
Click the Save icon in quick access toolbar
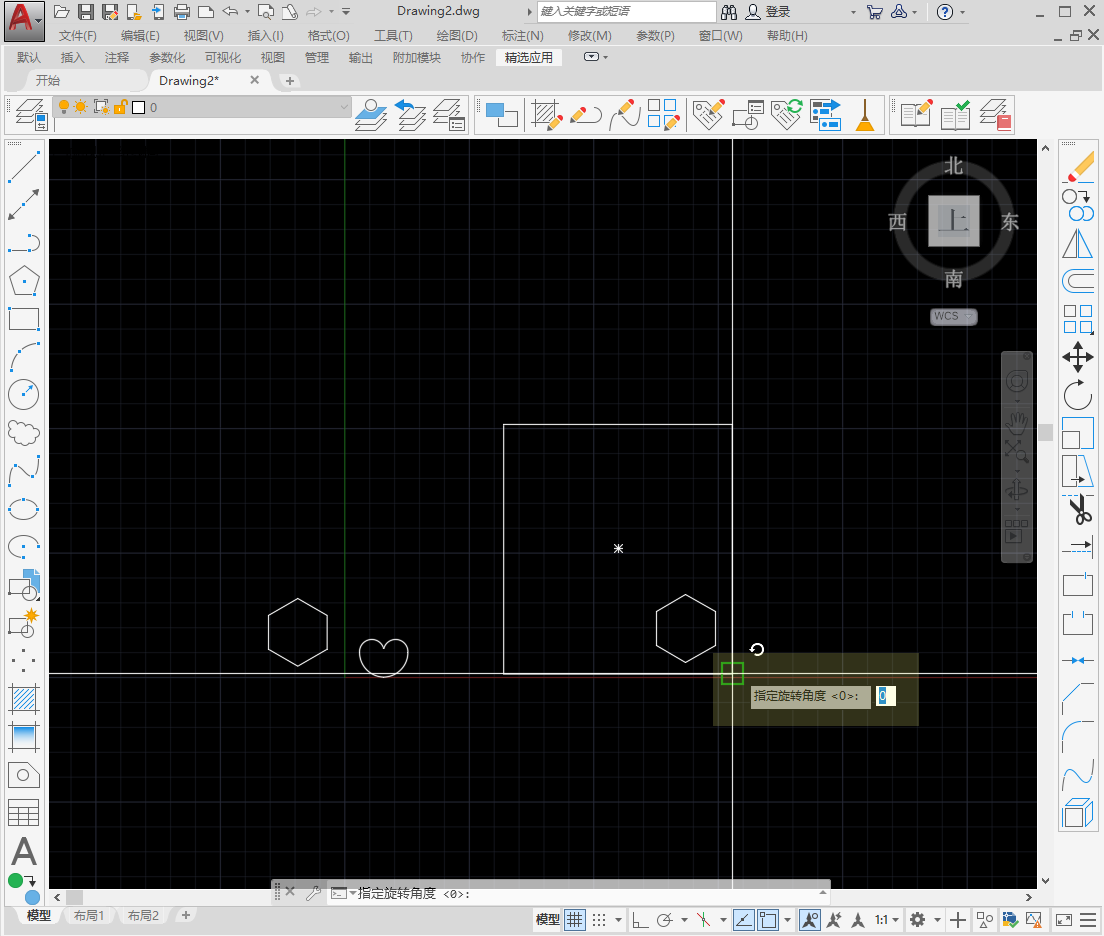click(x=86, y=12)
